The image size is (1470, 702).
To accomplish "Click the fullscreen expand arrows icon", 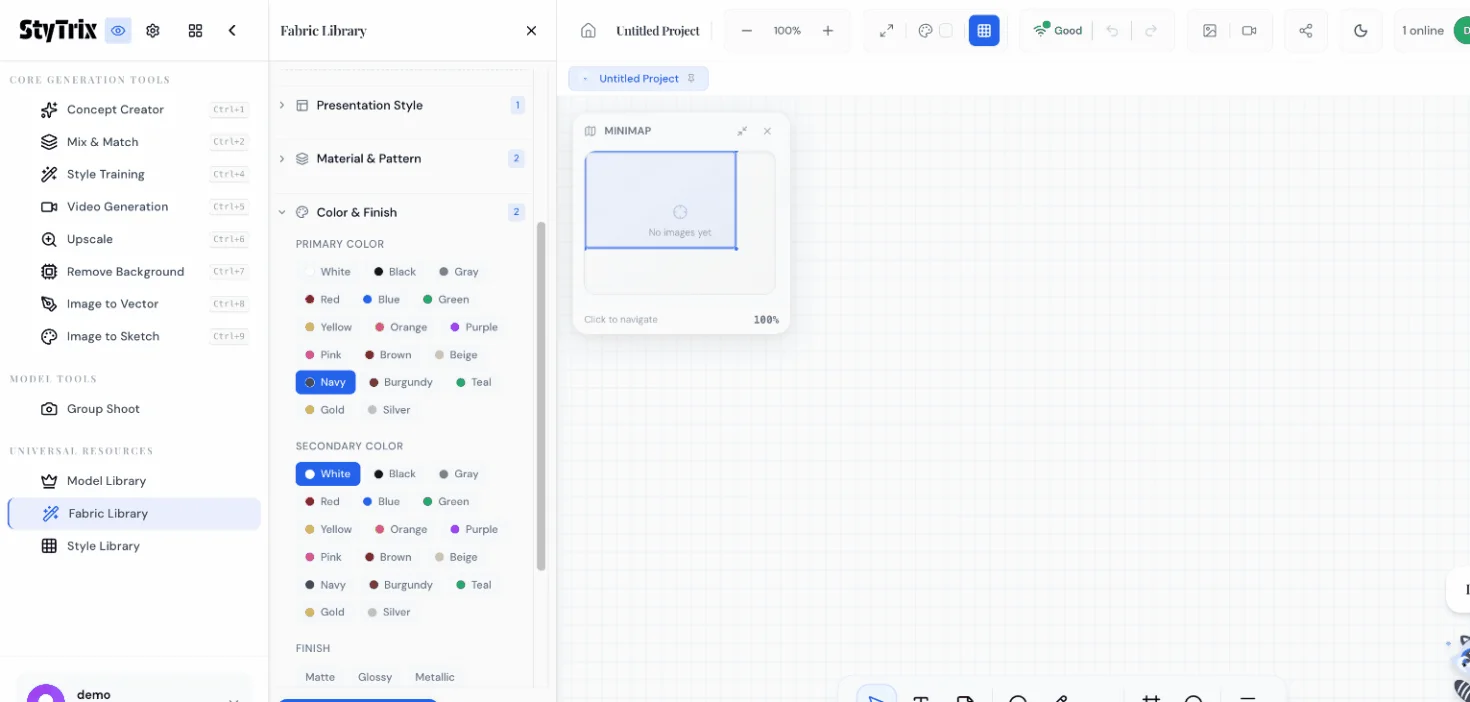I will [886, 31].
